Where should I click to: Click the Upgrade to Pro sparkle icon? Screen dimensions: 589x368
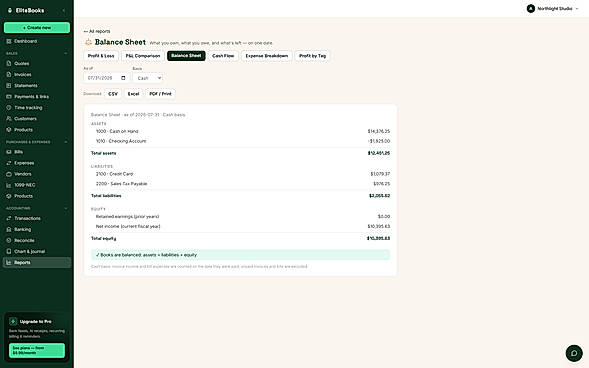[x=13, y=321]
